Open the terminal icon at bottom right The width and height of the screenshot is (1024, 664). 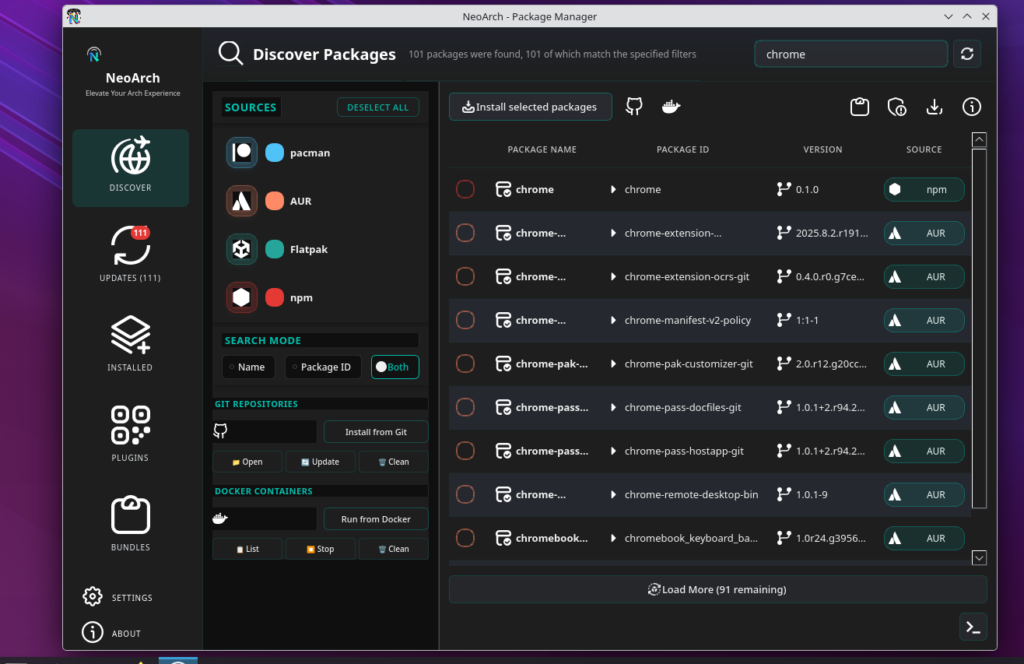coord(973,627)
